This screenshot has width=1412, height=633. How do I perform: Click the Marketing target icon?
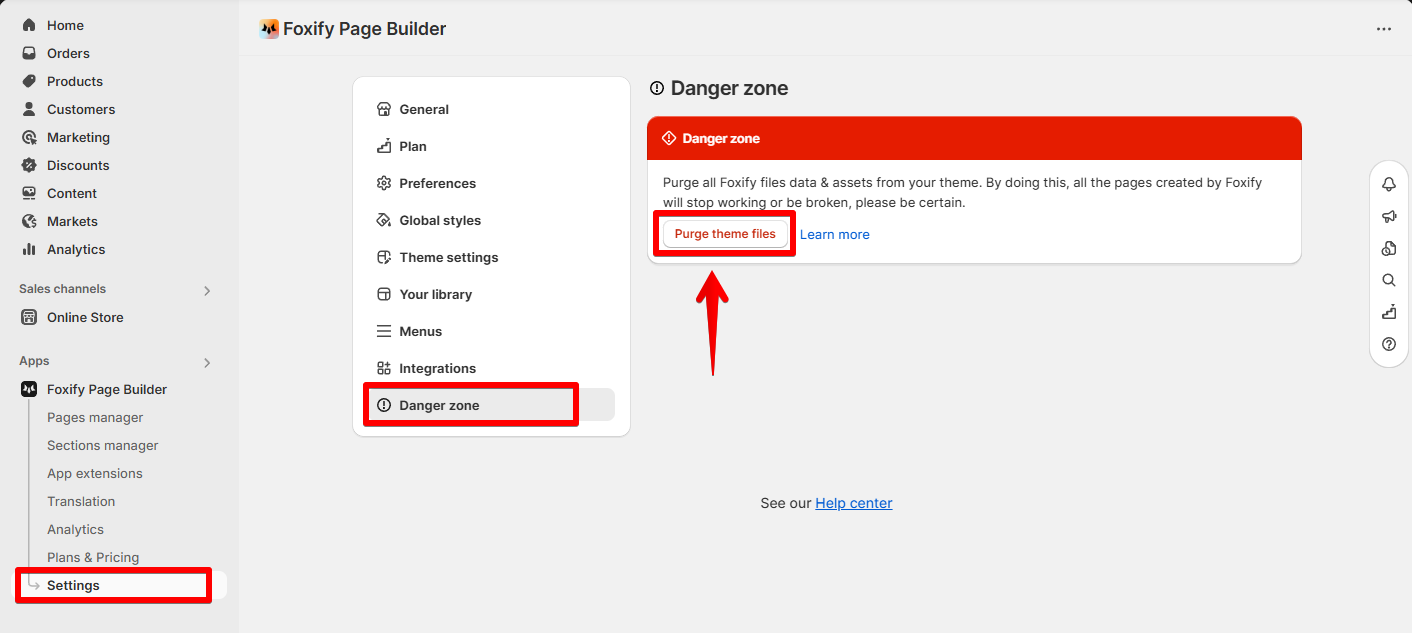[29, 137]
